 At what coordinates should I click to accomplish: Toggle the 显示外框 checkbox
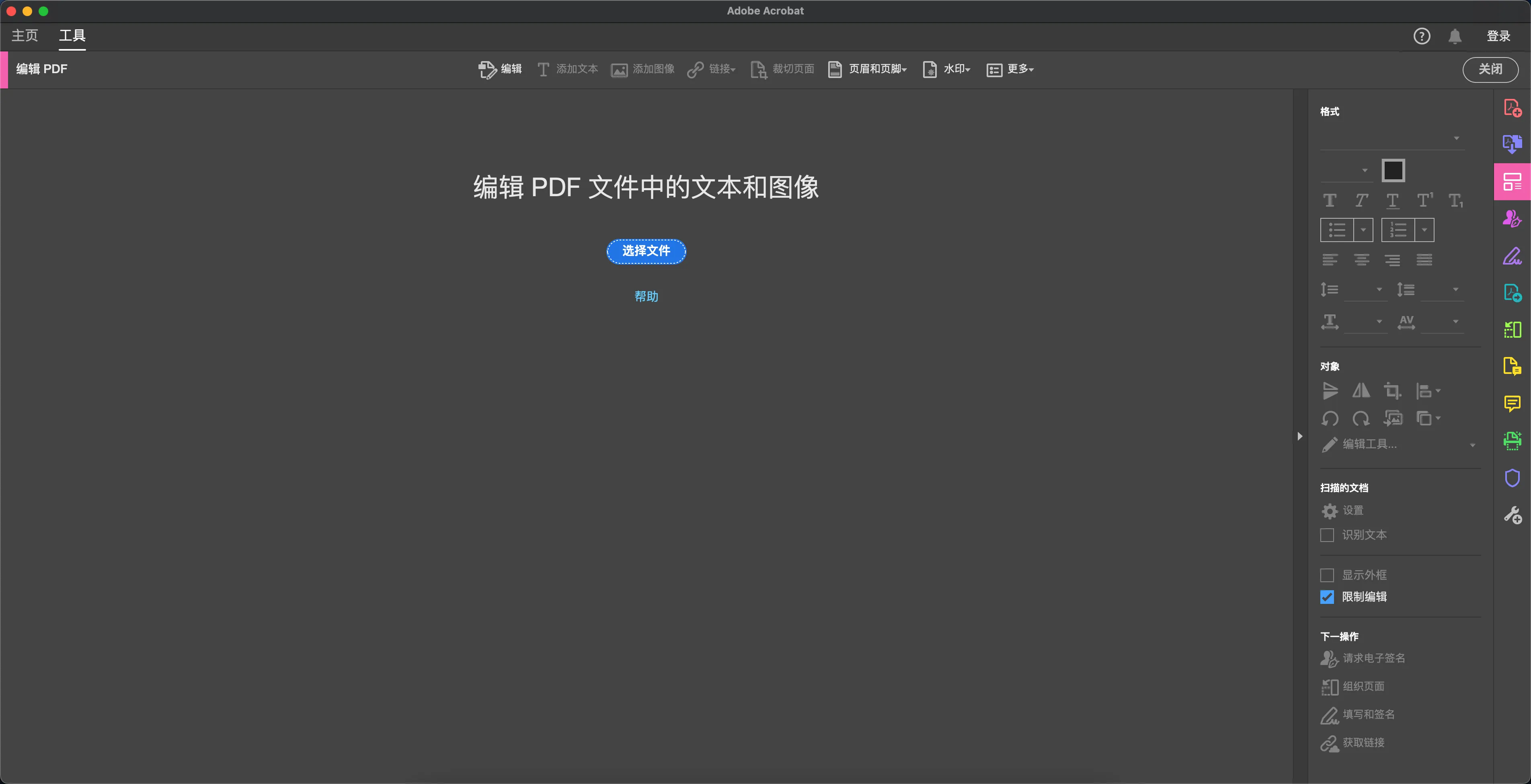(1326, 575)
